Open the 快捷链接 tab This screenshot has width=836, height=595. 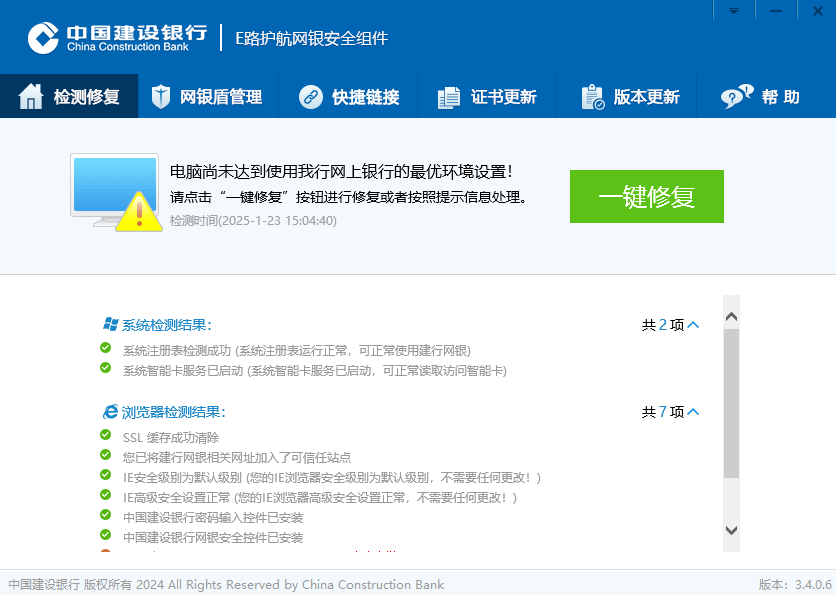click(x=348, y=97)
